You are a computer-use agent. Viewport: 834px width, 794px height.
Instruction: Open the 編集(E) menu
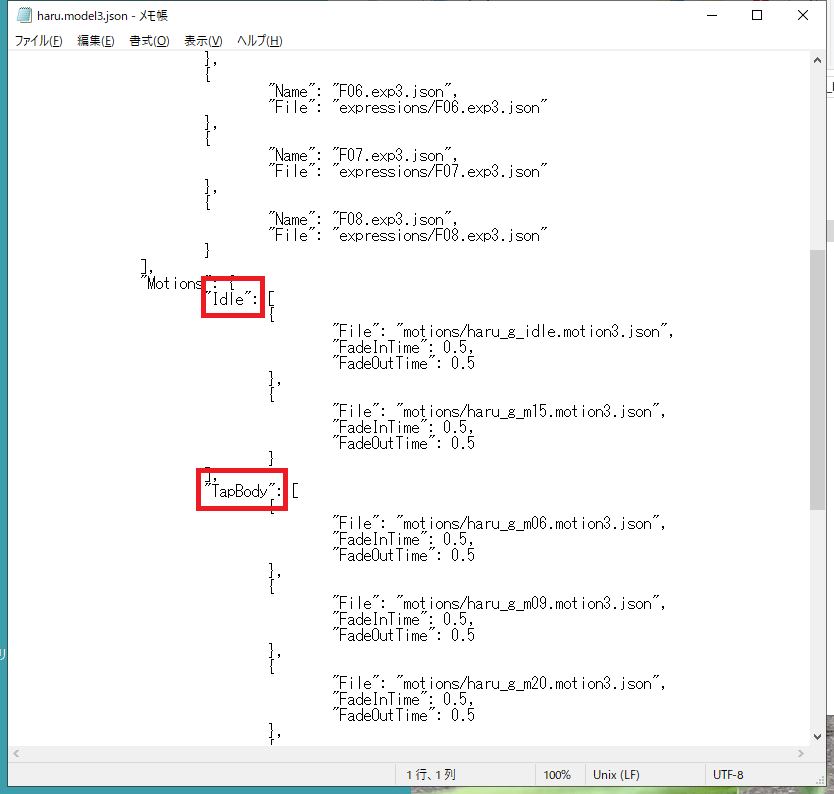coord(96,41)
